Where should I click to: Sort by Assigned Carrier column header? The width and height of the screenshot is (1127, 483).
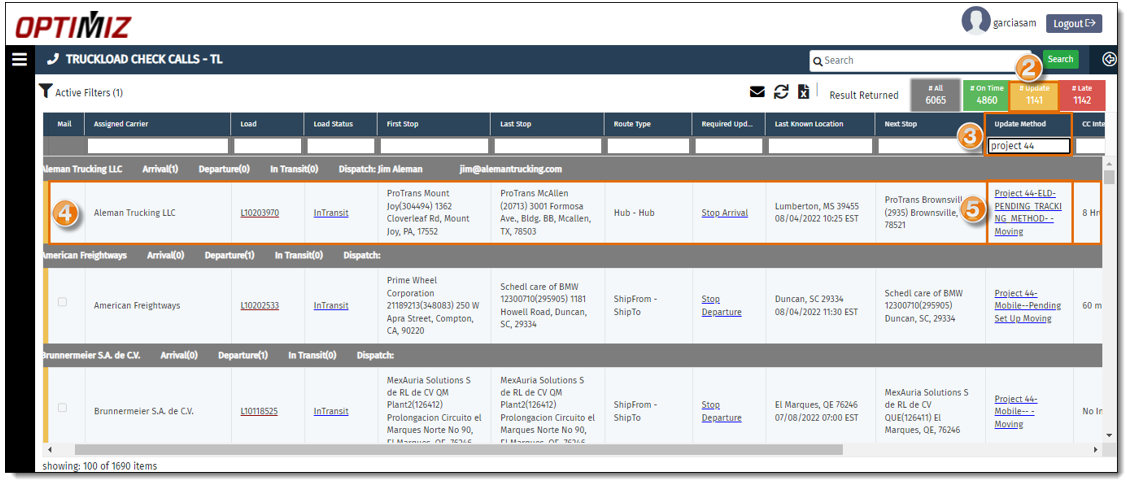[158, 124]
